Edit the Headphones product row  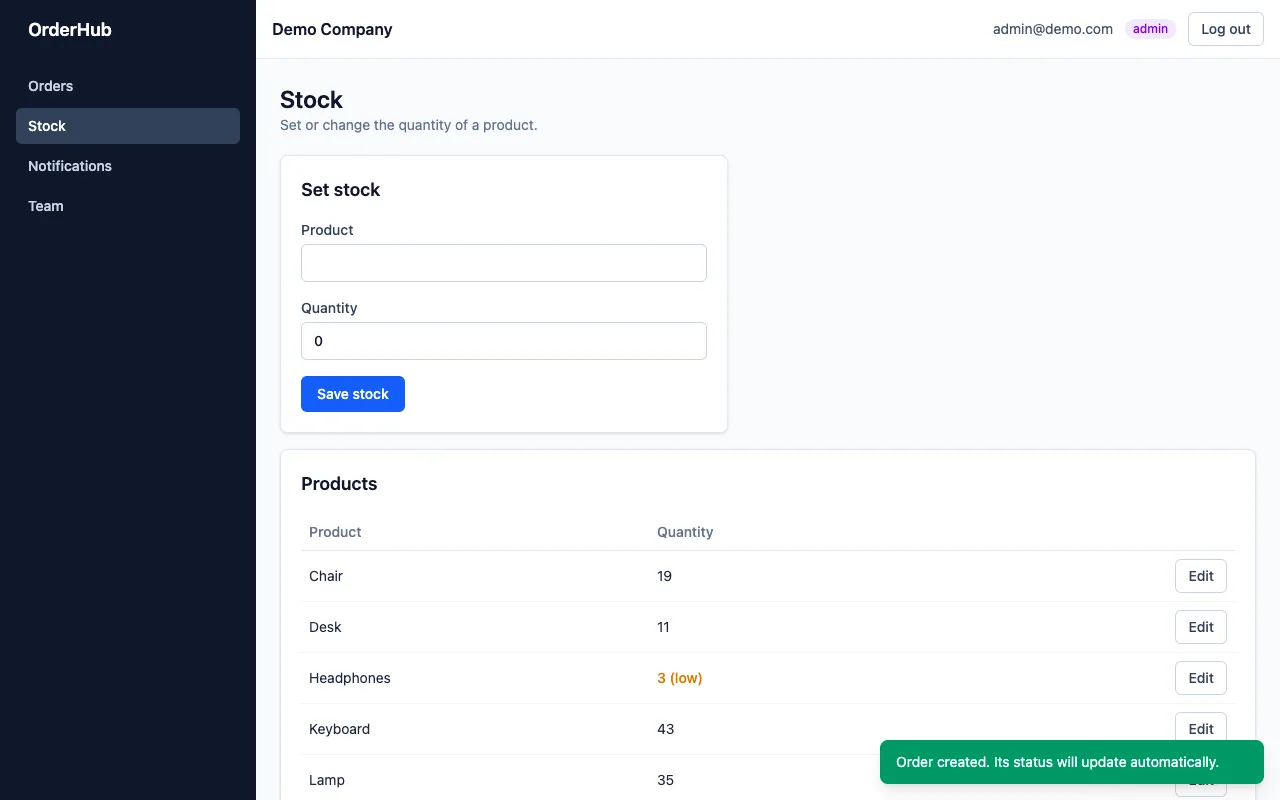click(1200, 678)
